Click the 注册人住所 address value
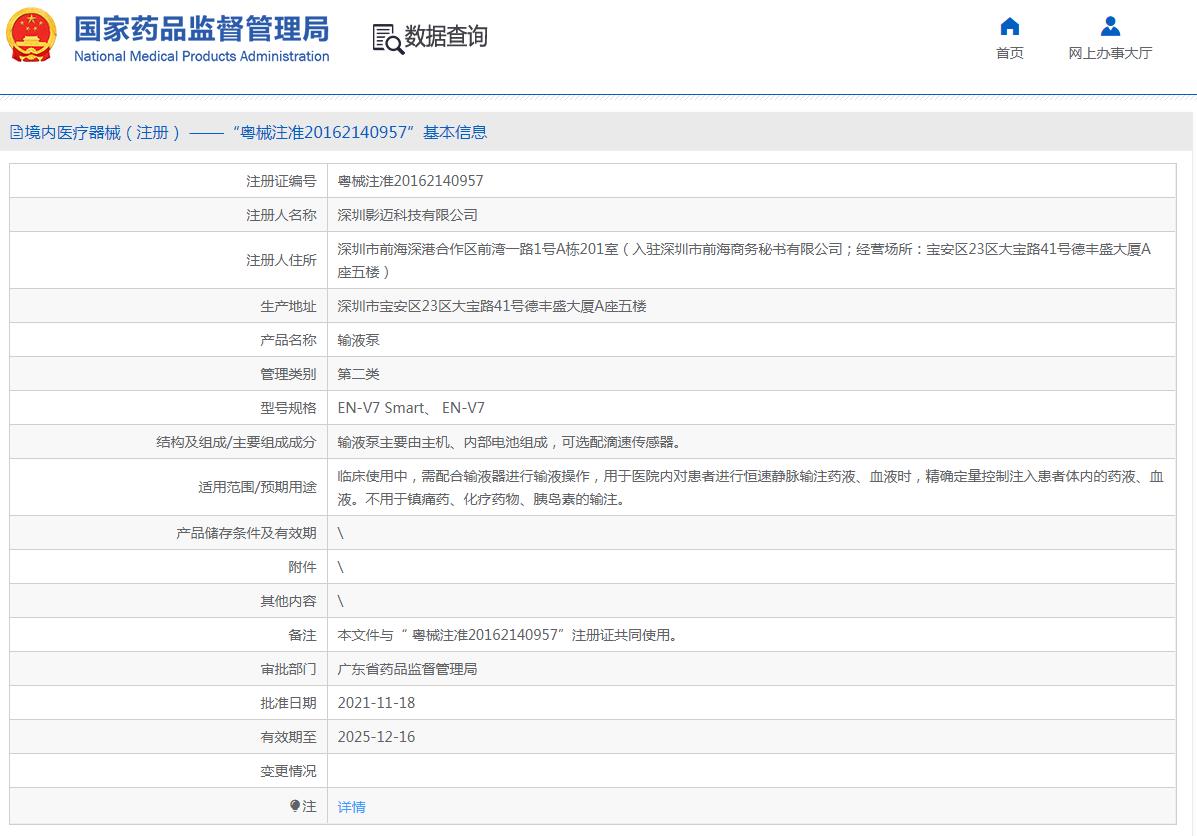 coord(744,260)
